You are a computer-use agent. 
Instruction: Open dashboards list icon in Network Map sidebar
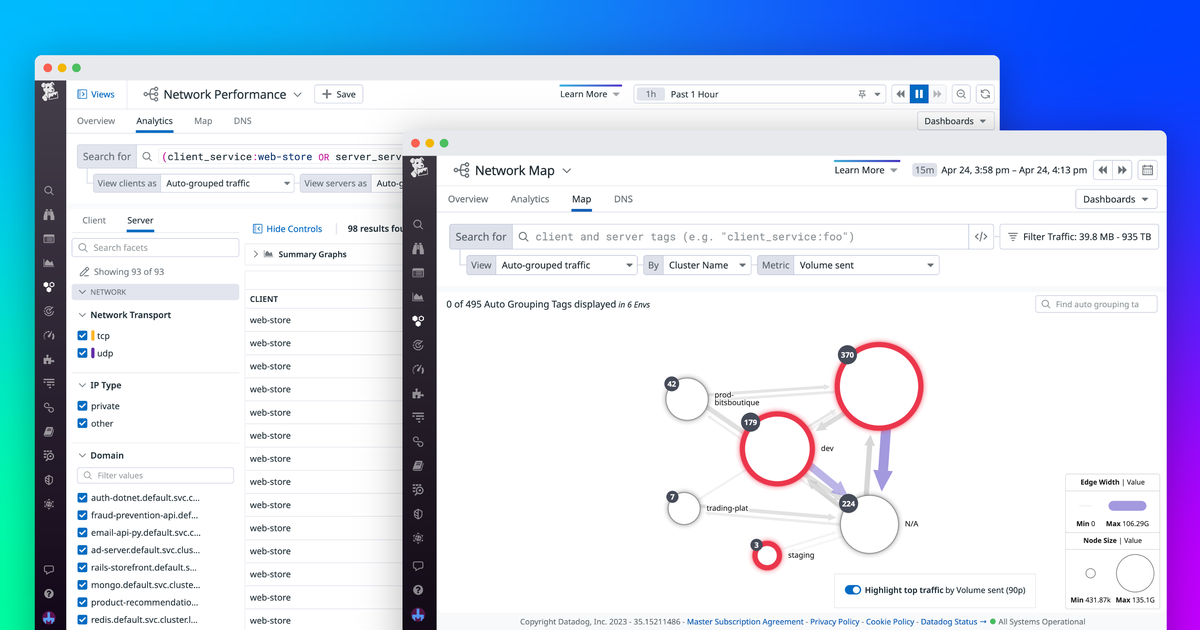(419, 273)
